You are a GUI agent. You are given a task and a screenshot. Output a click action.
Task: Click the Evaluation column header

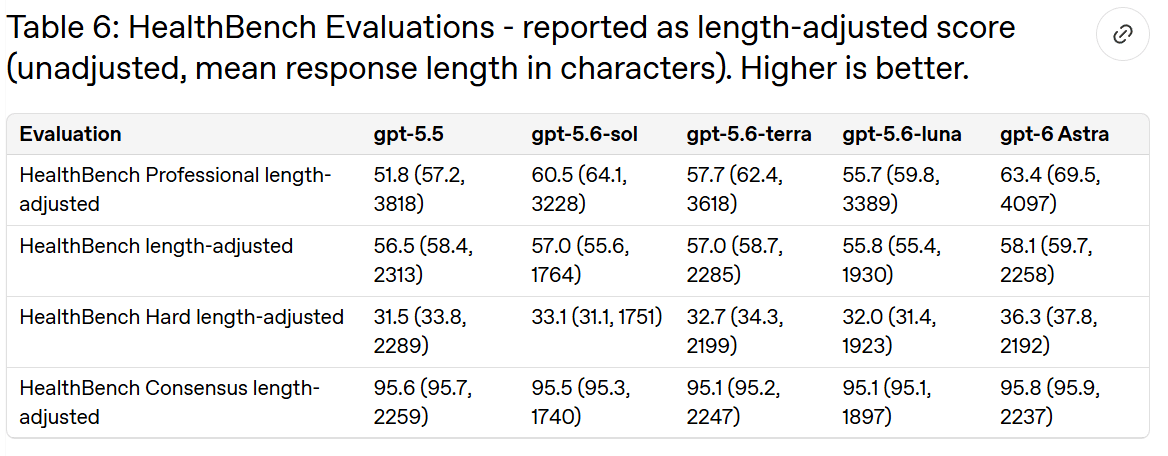click(x=70, y=134)
